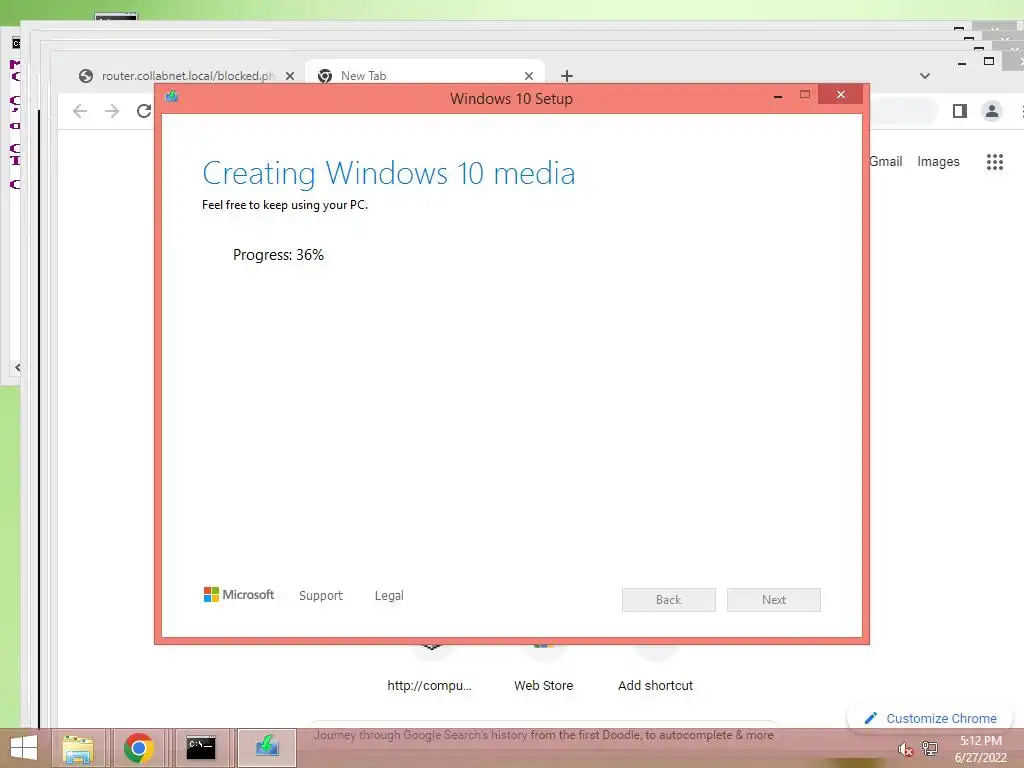Open Google apps grid icon
This screenshot has height=768, width=1024.
click(994, 161)
